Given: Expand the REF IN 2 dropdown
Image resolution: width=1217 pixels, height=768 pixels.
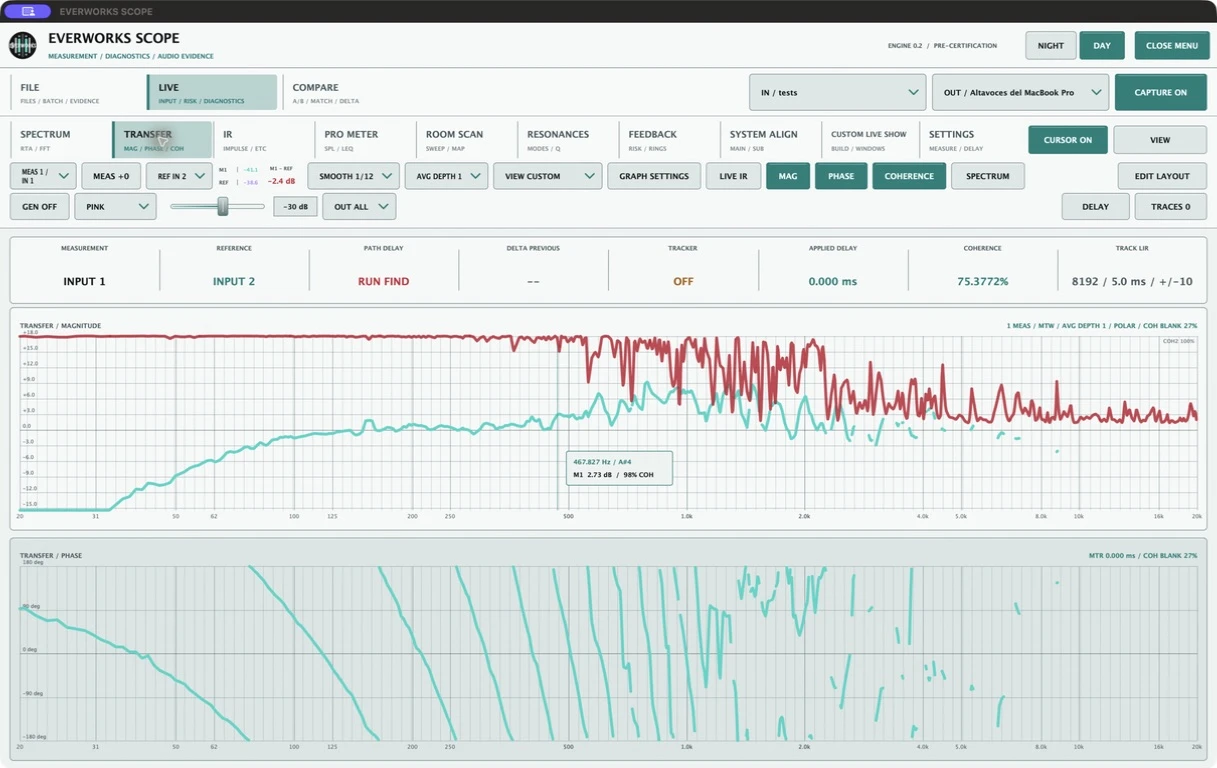Looking at the screenshot, I should 179,176.
